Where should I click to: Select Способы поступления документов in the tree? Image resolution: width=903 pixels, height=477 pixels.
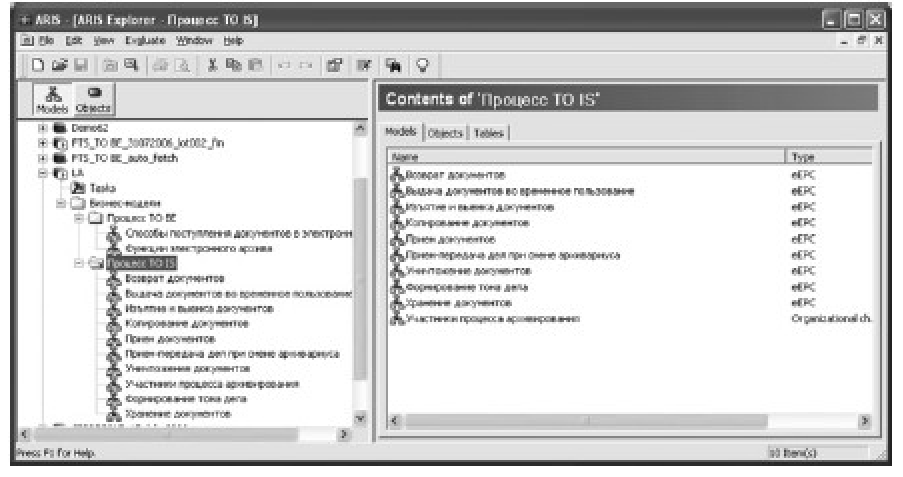pos(238,233)
